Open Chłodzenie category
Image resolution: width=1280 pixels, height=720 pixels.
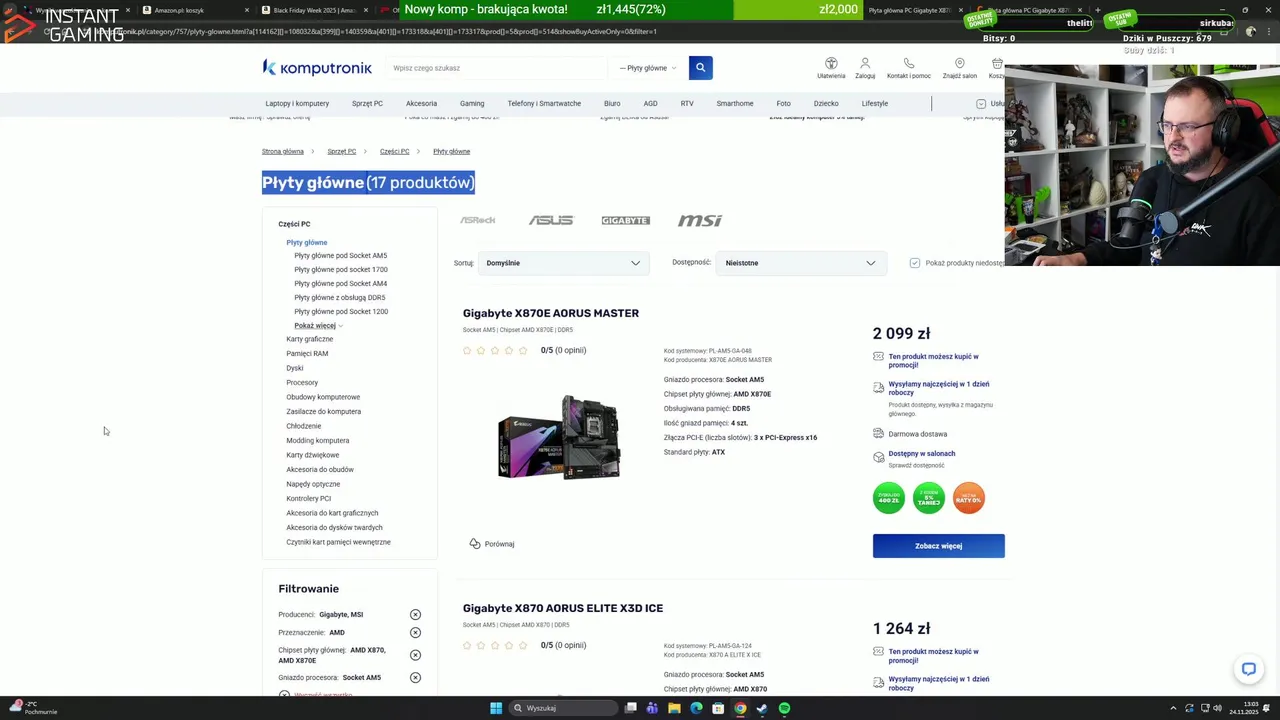click(x=304, y=426)
